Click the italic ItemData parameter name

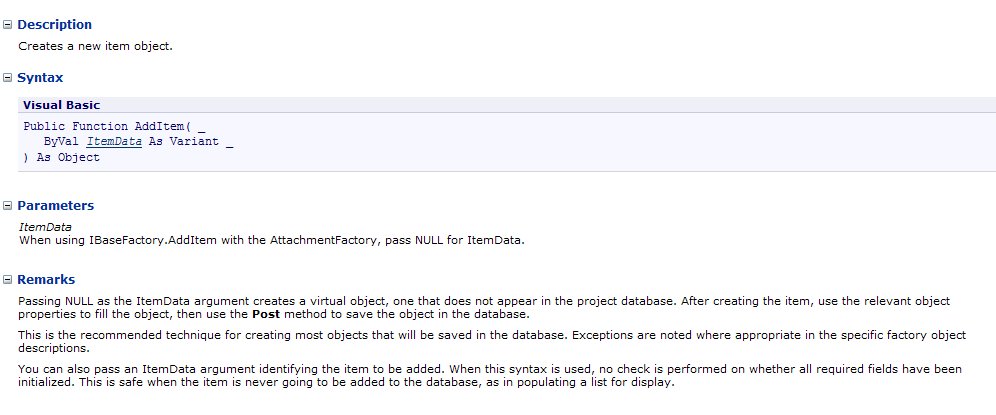(x=45, y=227)
